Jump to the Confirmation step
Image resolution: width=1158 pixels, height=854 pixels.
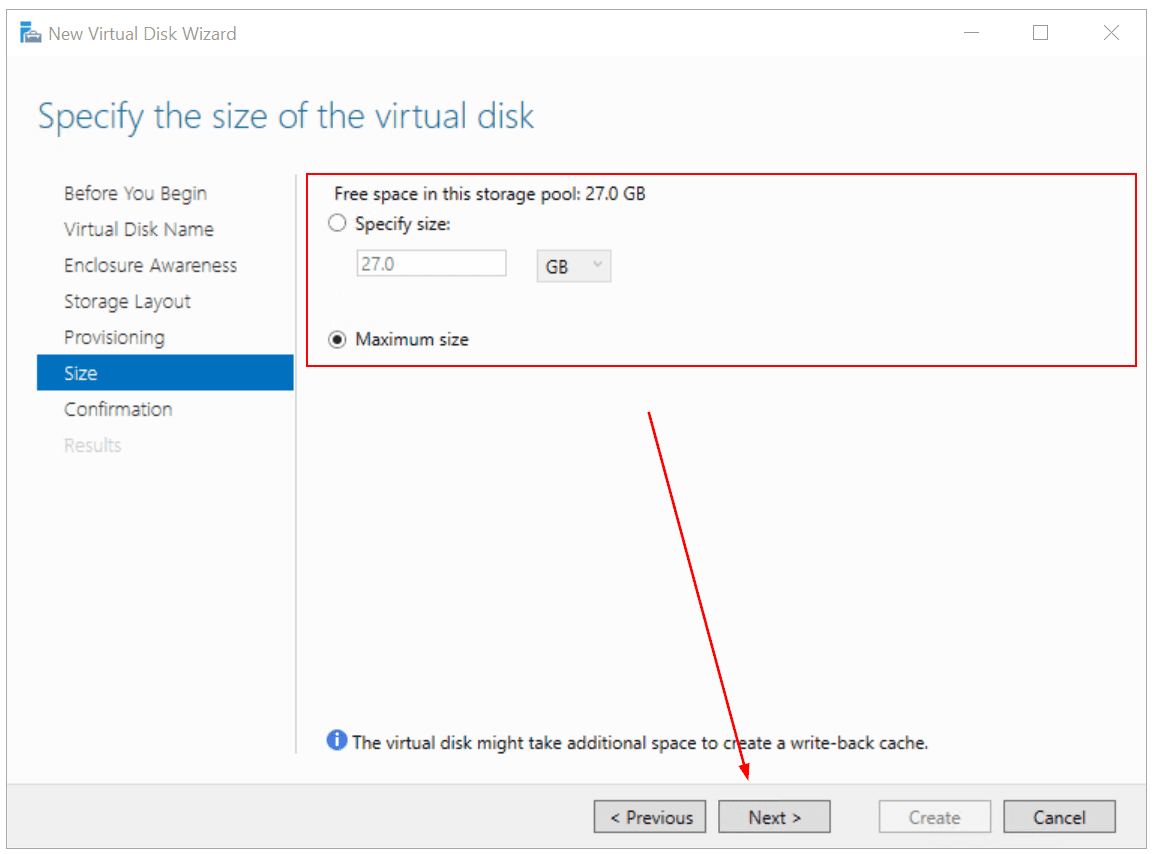118,409
